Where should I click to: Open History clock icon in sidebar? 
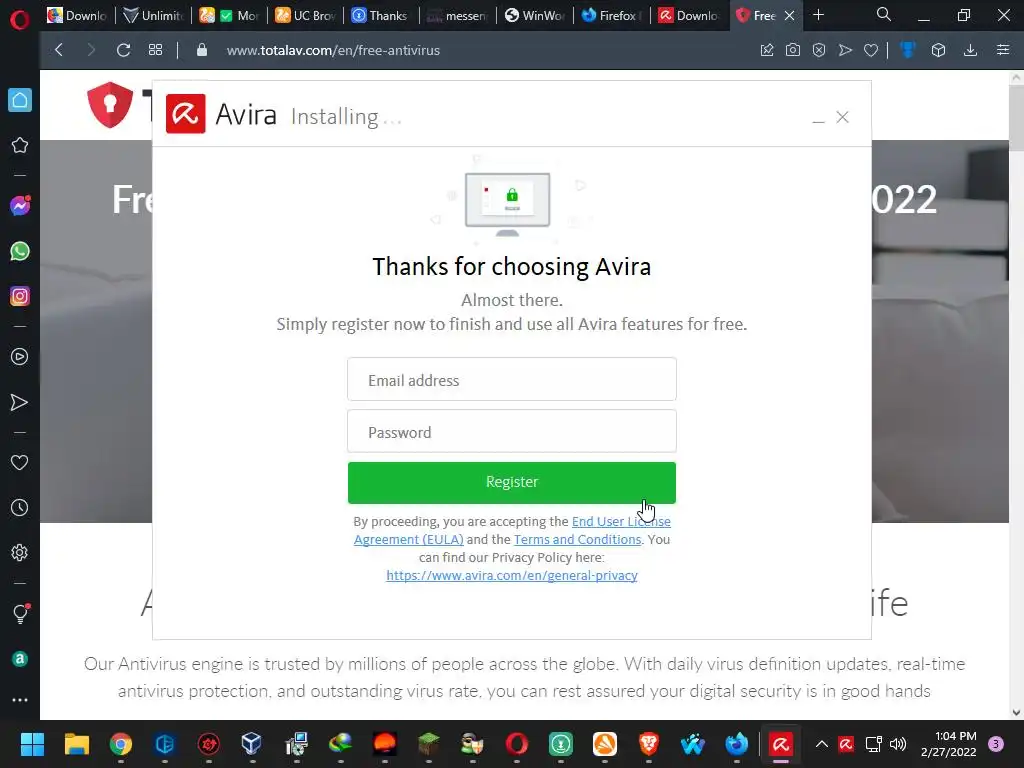tap(20, 507)
